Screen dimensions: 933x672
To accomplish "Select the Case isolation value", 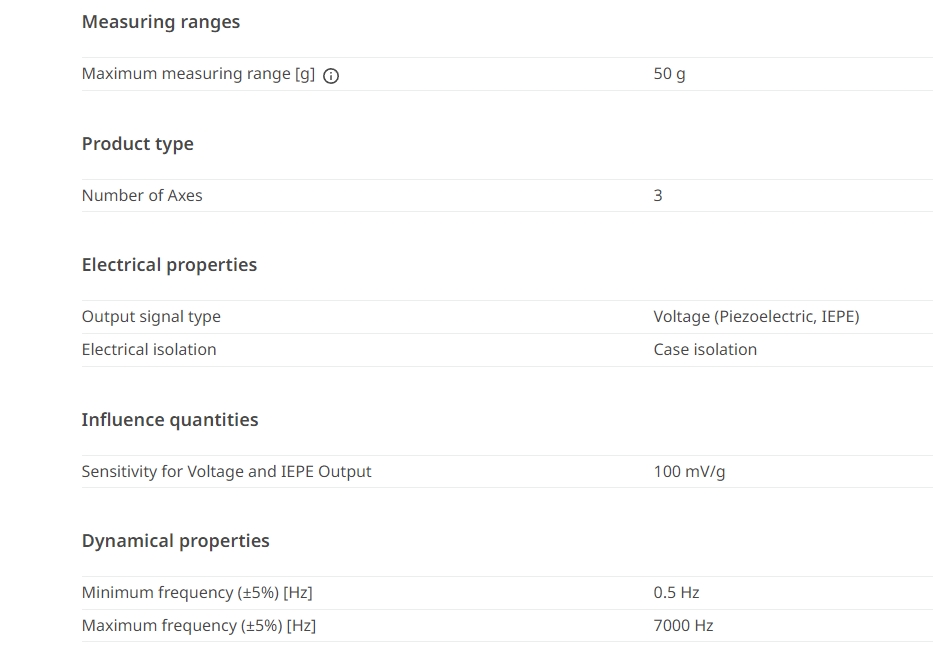I will (705, 349).
